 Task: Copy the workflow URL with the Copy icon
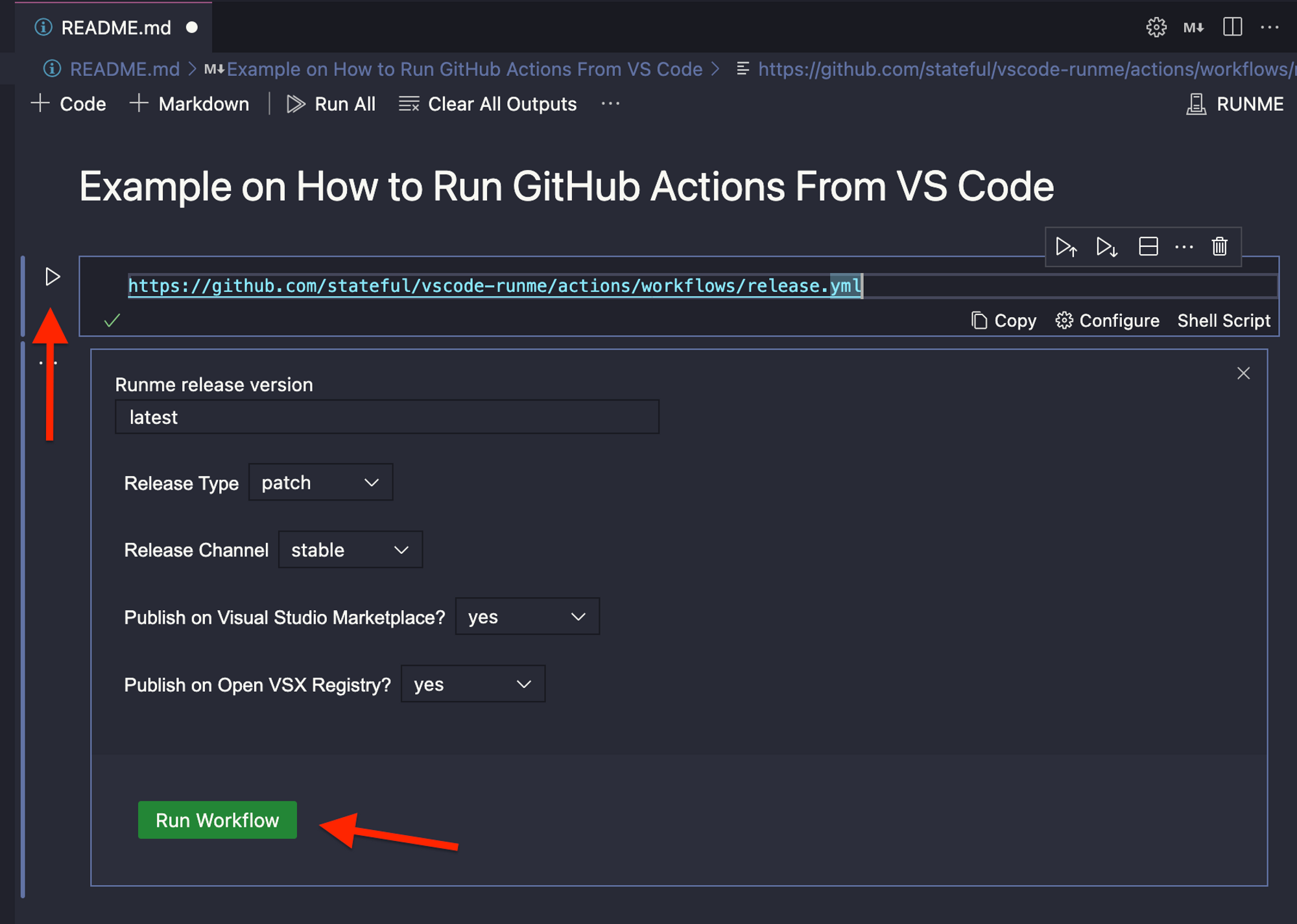(x=1003, y=320)
